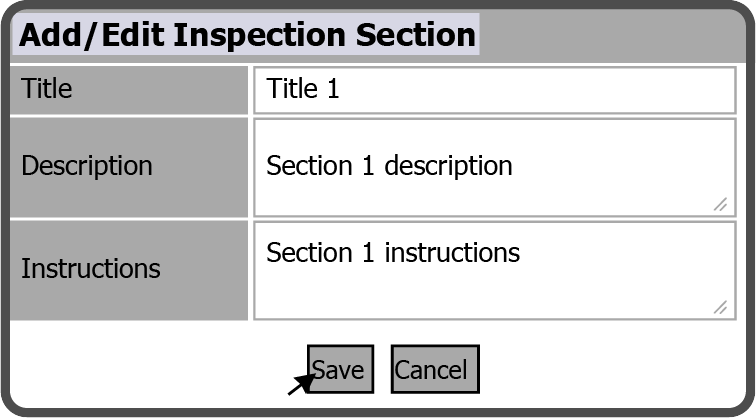Click the Save button
756x418 pixels.
click(x=340, y=369)
